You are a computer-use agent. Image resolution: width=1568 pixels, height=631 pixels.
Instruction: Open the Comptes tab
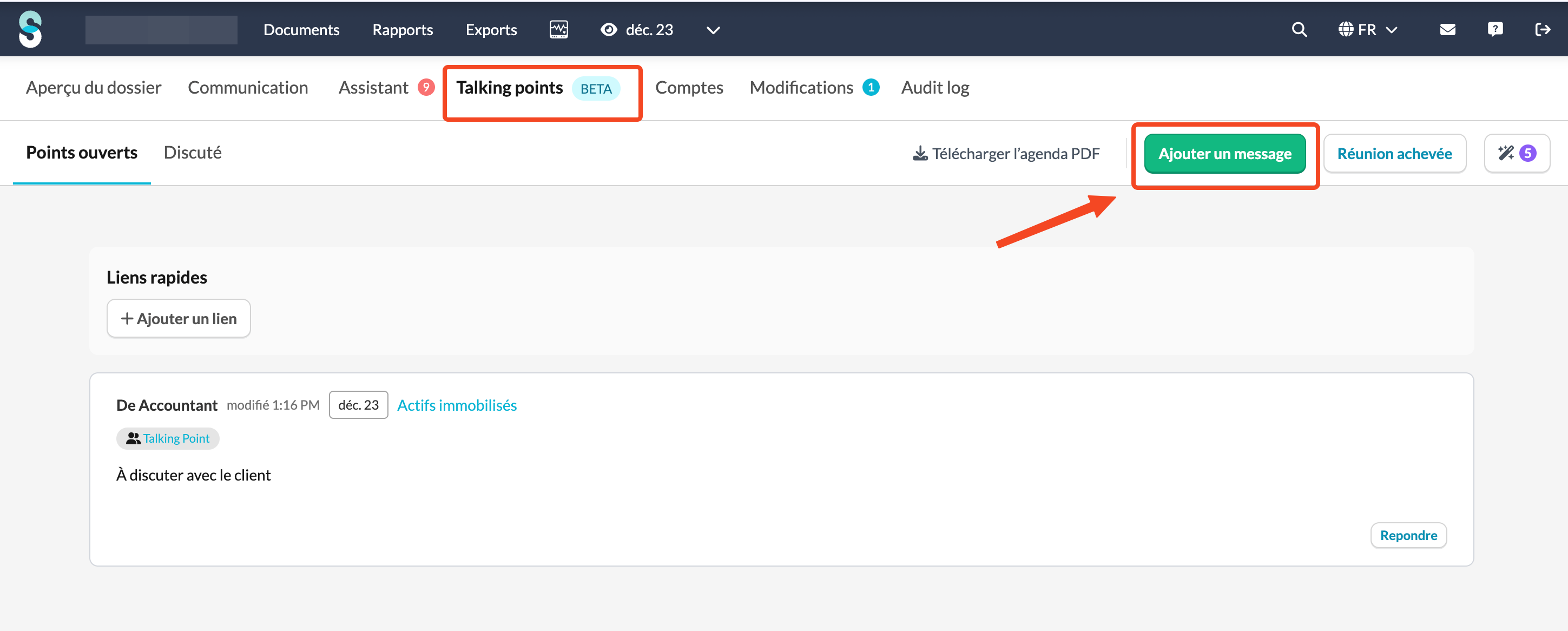coord(689,88)
